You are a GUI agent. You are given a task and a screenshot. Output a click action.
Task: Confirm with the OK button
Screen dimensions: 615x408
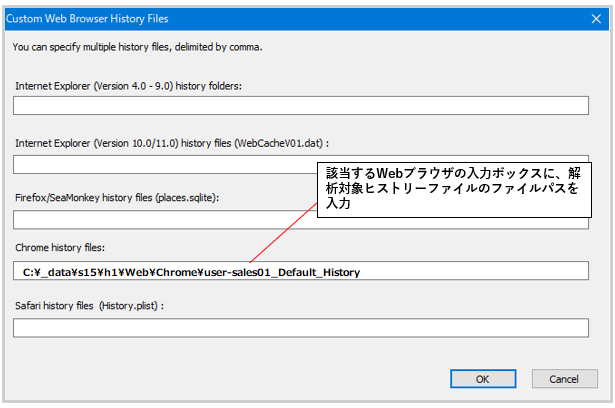point(483,379)
